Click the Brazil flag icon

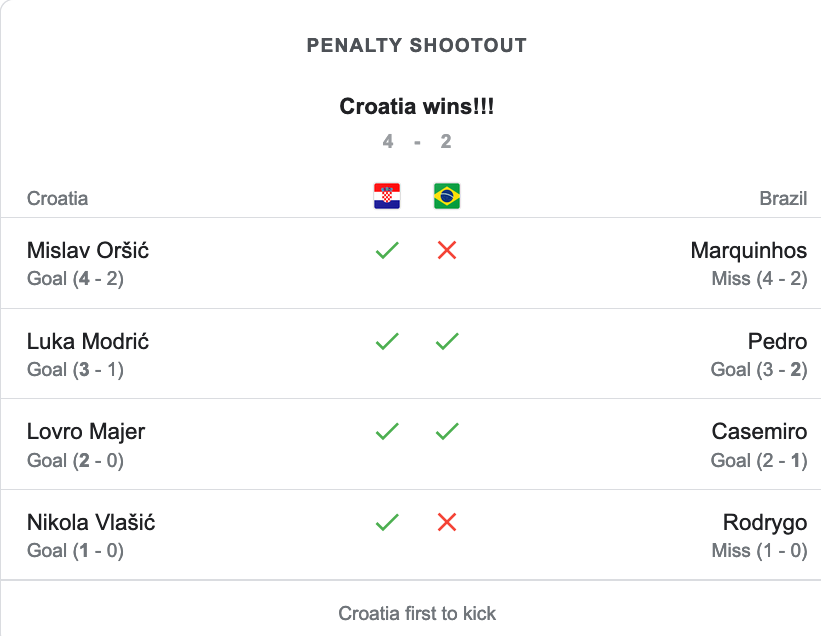click(x=447, y=196)
